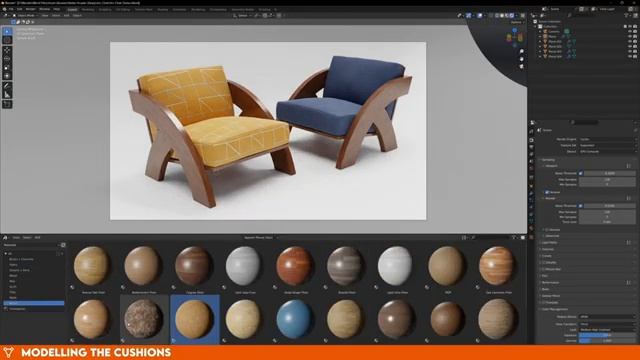The image size is (640, 360).
Task: Open the Material properties tab icon
Action: coord(531,229)
